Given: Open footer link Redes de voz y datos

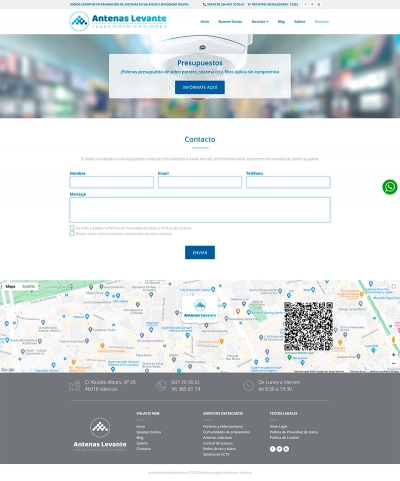Looking at the screenshot, I should click(x=219, y=449).
